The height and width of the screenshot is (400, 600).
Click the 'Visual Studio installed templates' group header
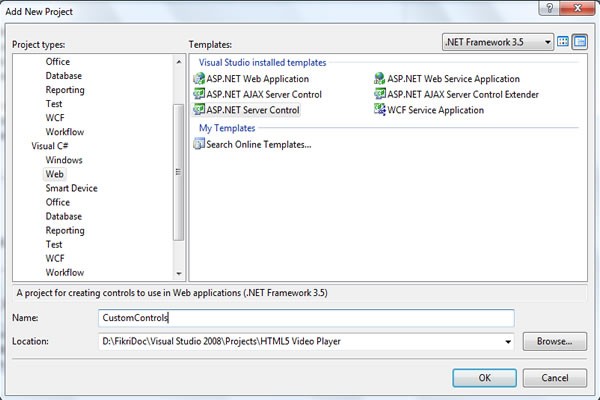point(262,62)
